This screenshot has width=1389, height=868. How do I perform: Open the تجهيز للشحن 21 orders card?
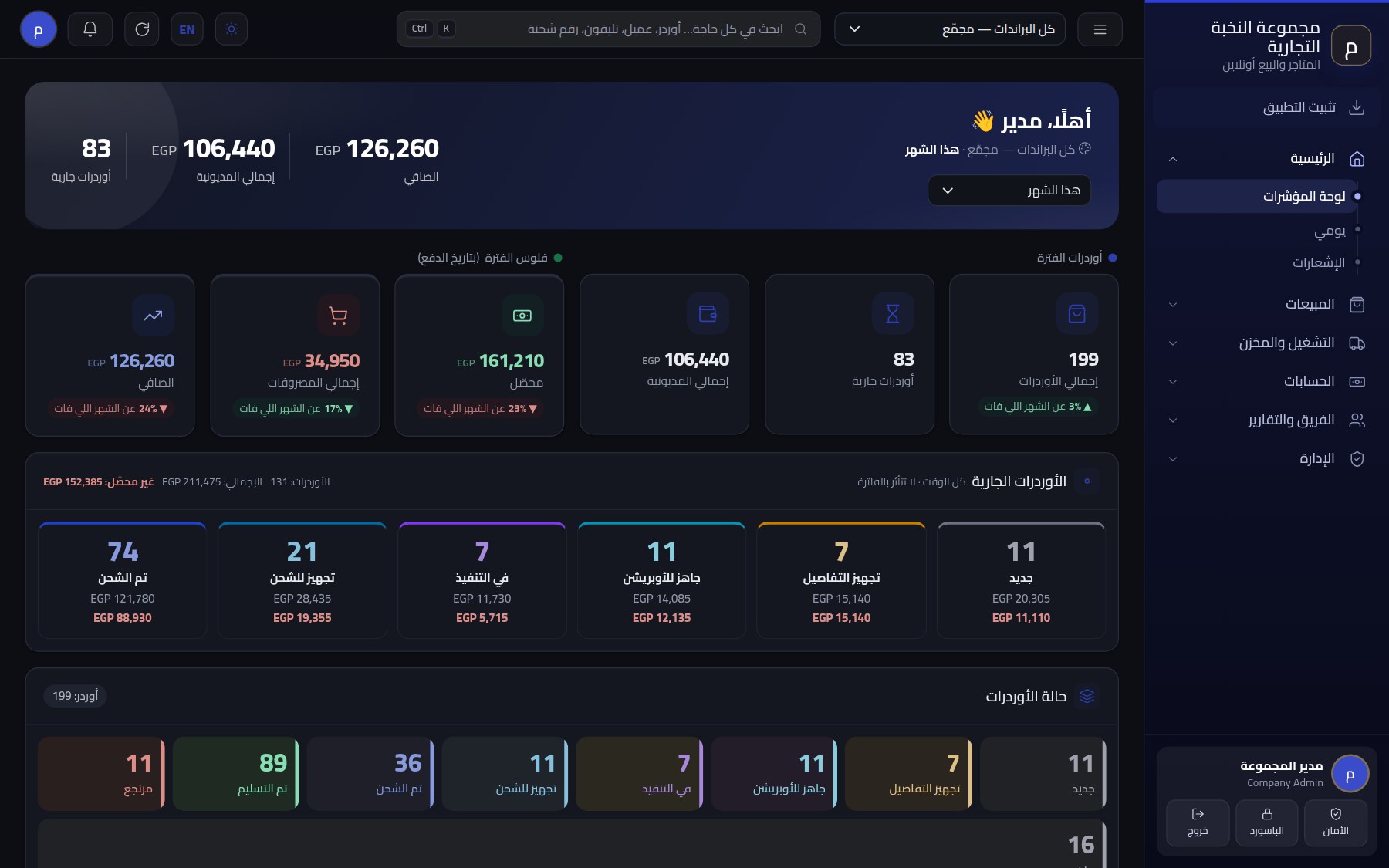tap(302, 580)
